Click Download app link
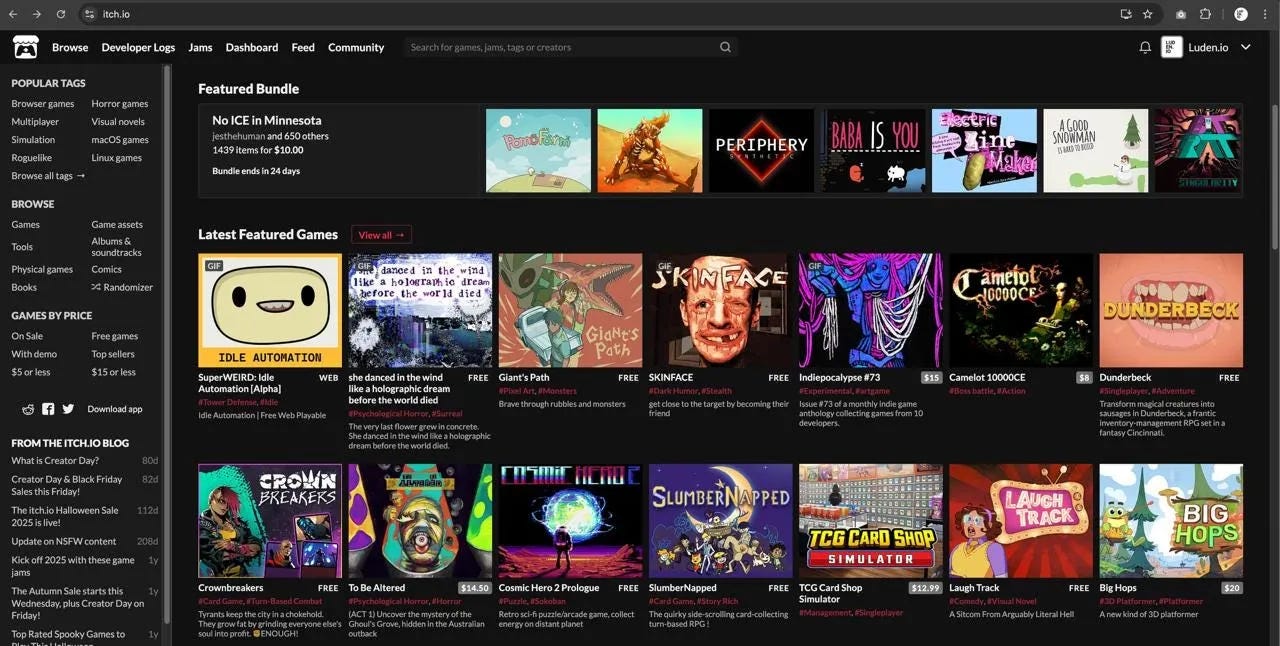Viewport: 1280px width, 646px height. coord(115,409)
